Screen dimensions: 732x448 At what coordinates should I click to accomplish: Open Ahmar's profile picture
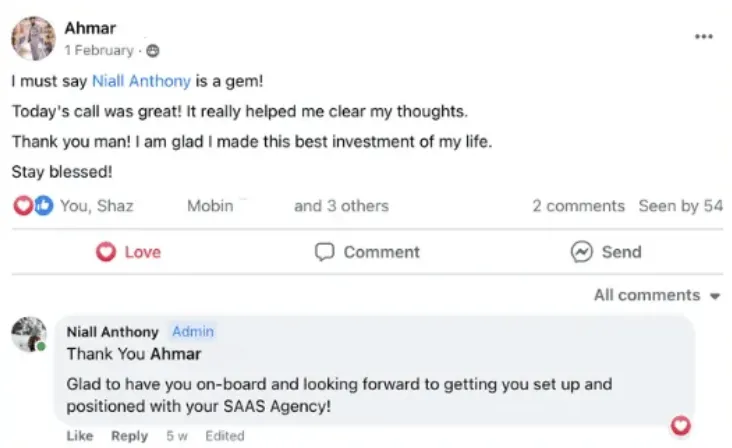click(x=33, y=38)
